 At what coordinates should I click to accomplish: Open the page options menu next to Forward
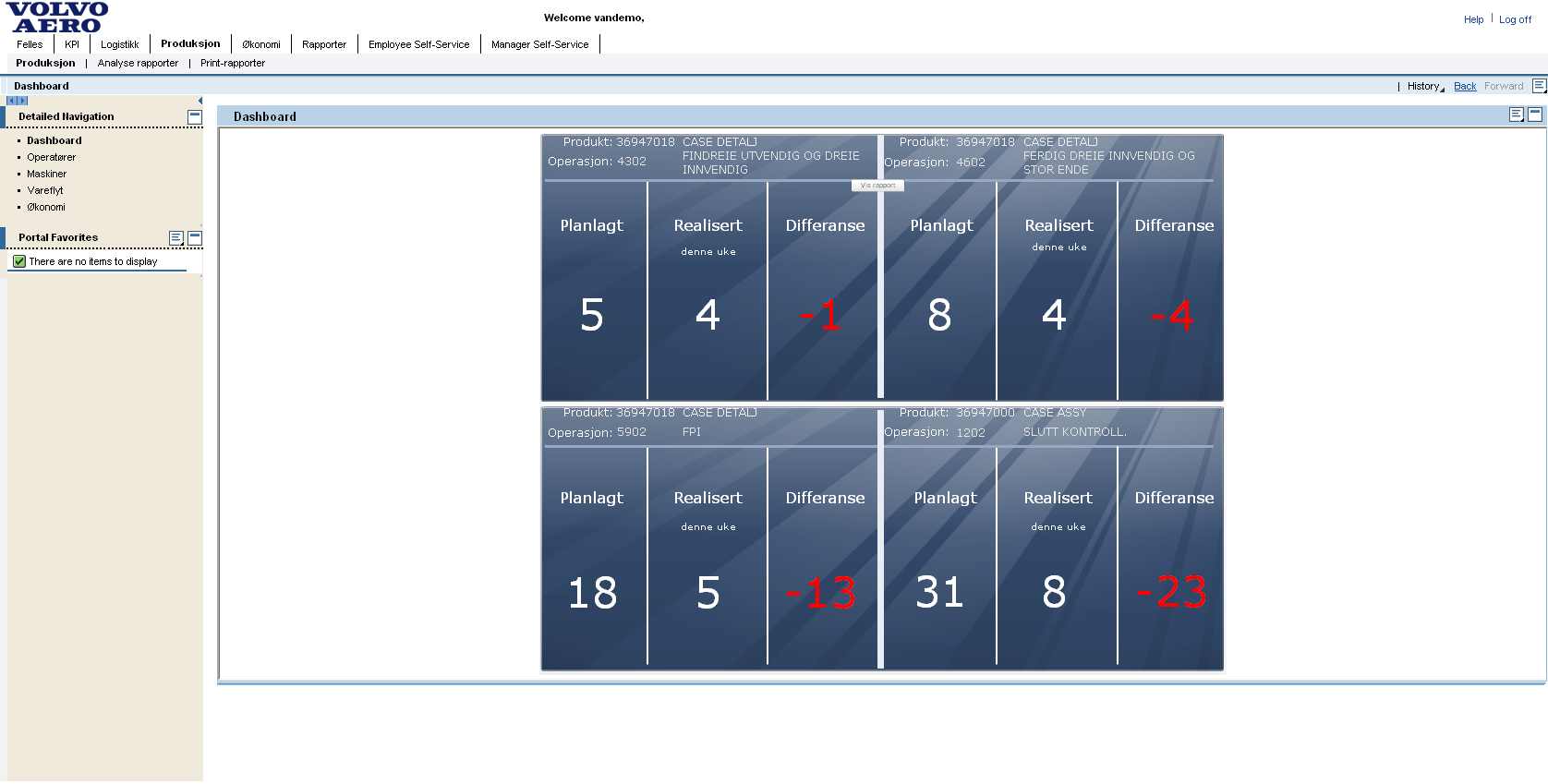1539,86
